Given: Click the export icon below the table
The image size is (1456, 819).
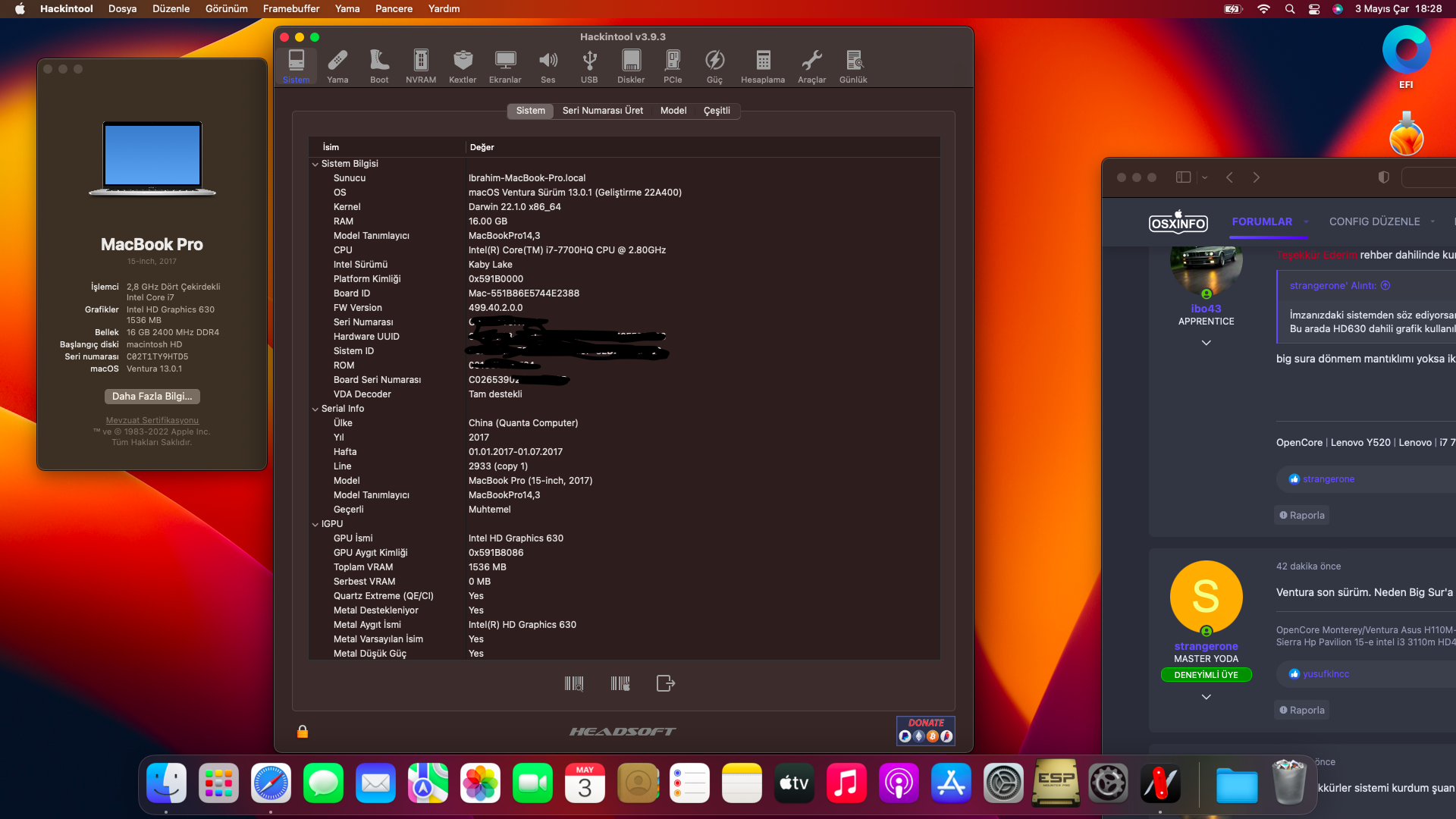Looking at the screenshot, I should [665, 683].
